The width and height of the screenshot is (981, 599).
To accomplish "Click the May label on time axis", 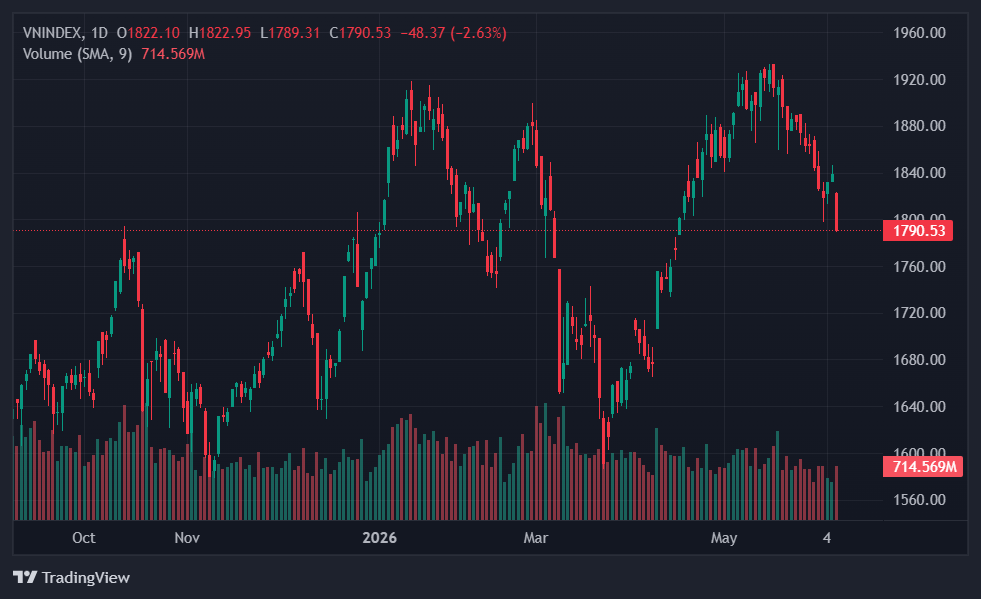I will tap(724, 538).
